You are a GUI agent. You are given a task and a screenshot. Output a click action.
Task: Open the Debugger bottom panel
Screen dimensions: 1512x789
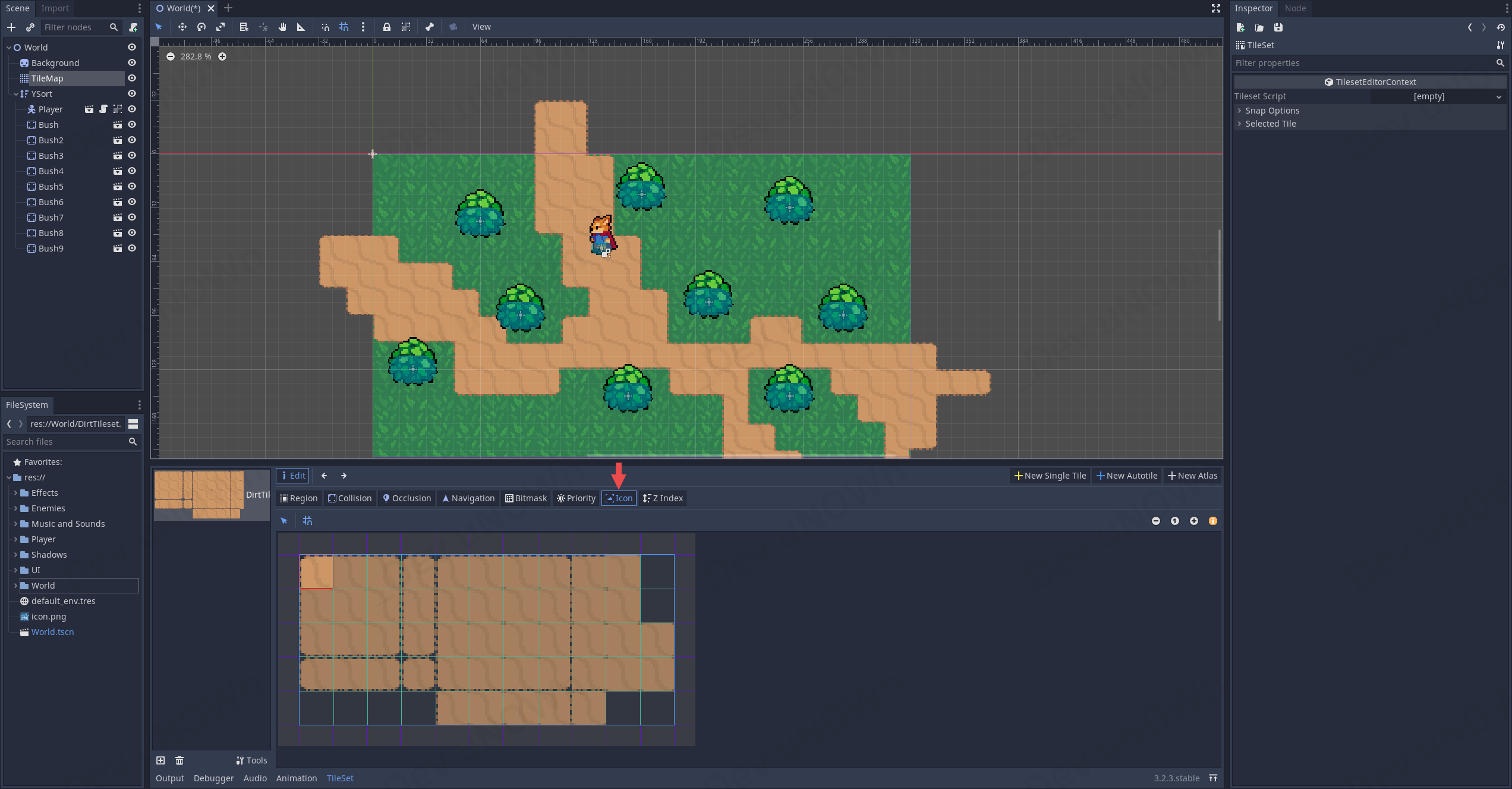pyautogui.click(x=213, y=778)
